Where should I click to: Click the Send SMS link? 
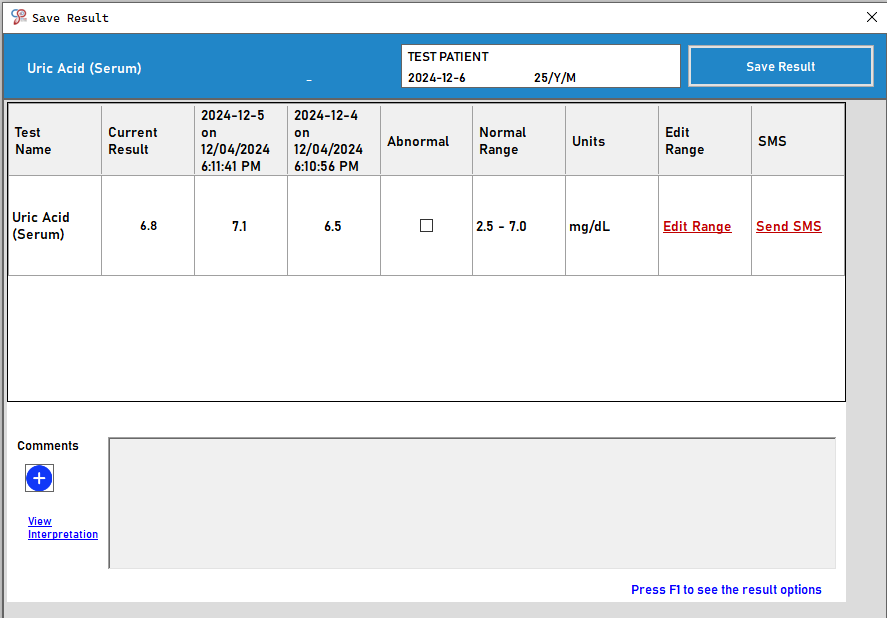[x=788, y=227]
